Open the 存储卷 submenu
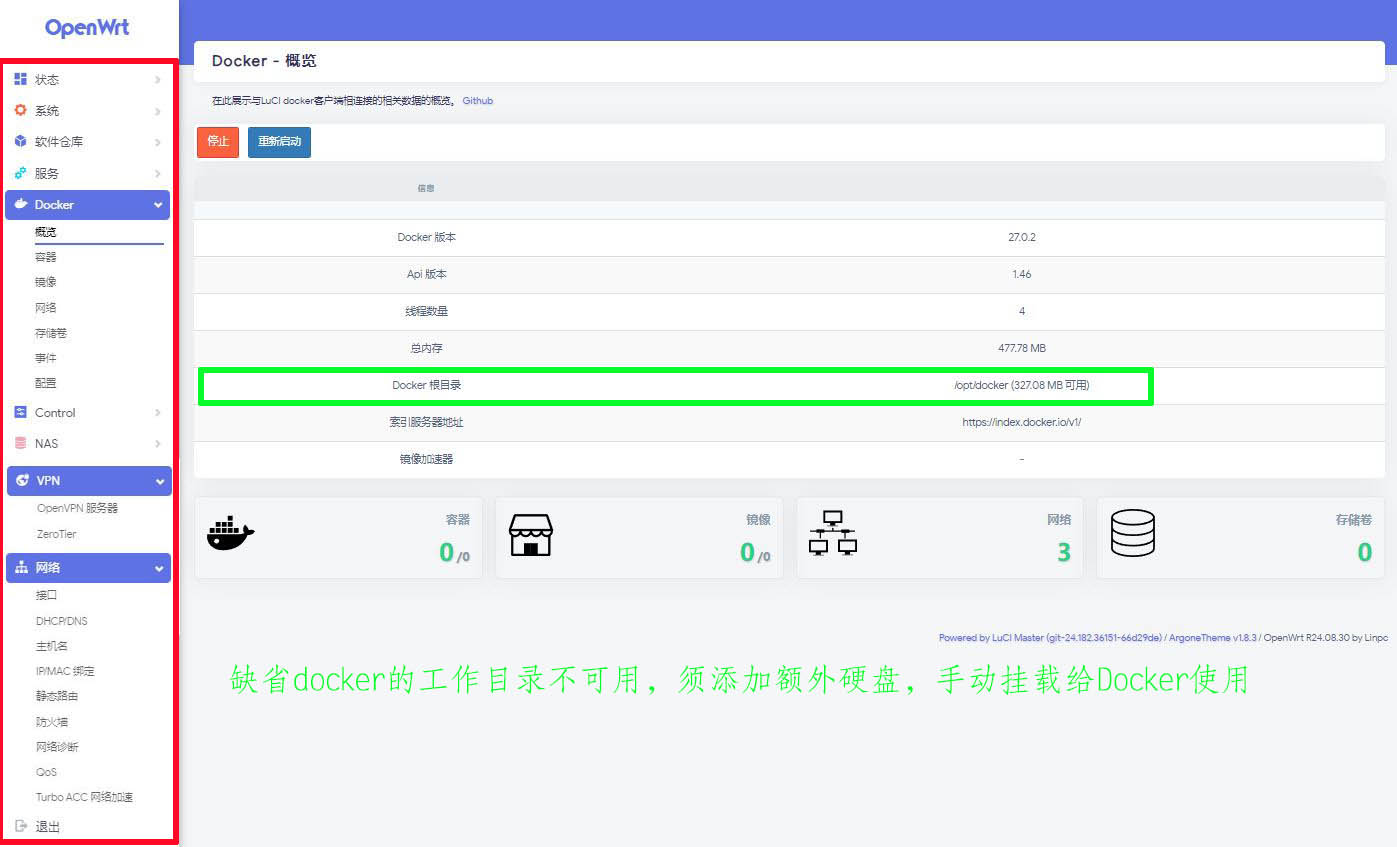This screenshot has height=847, width=1397. (x=51, y=333)
